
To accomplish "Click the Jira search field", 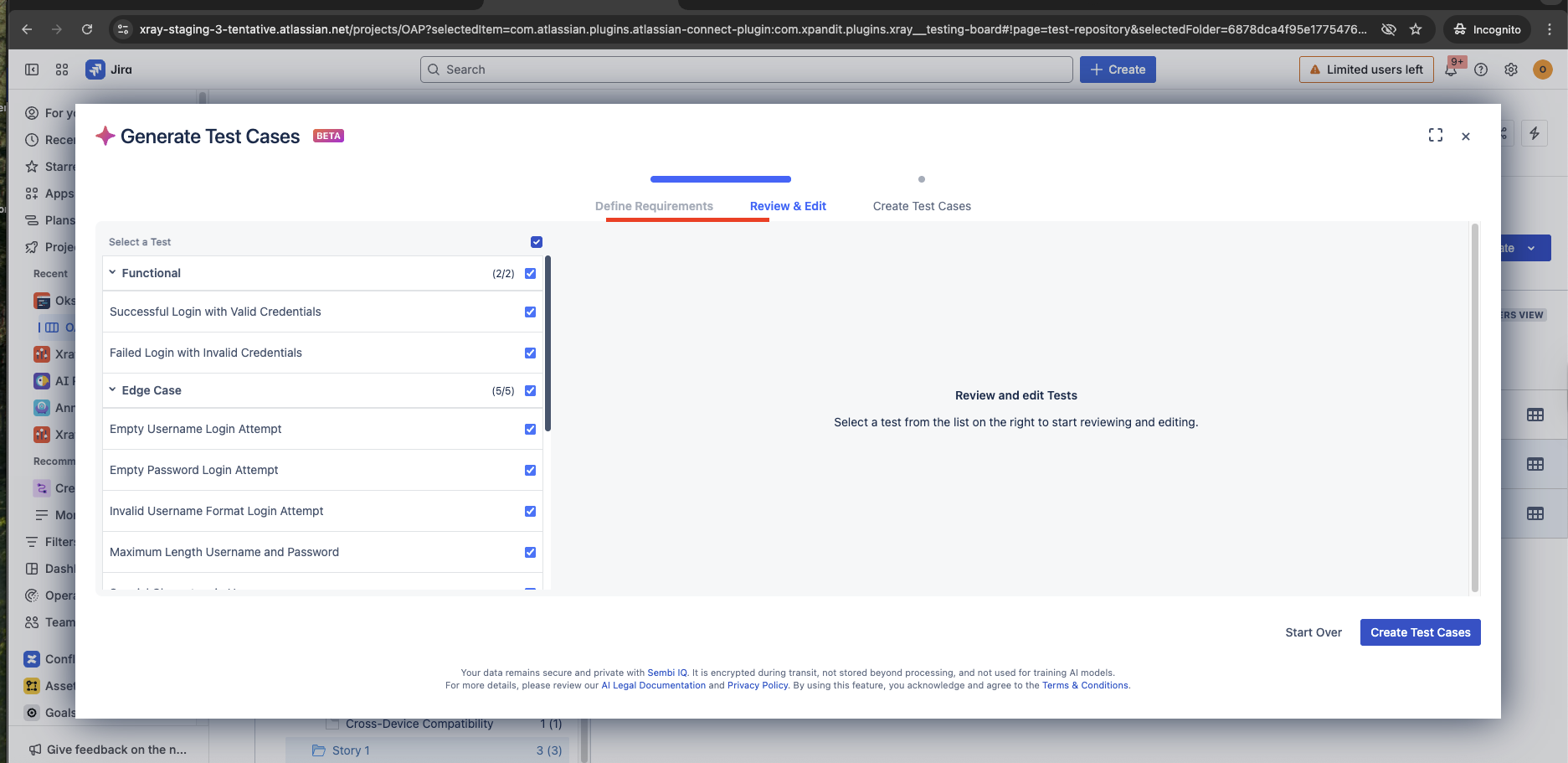I will [x=746, y=70].
